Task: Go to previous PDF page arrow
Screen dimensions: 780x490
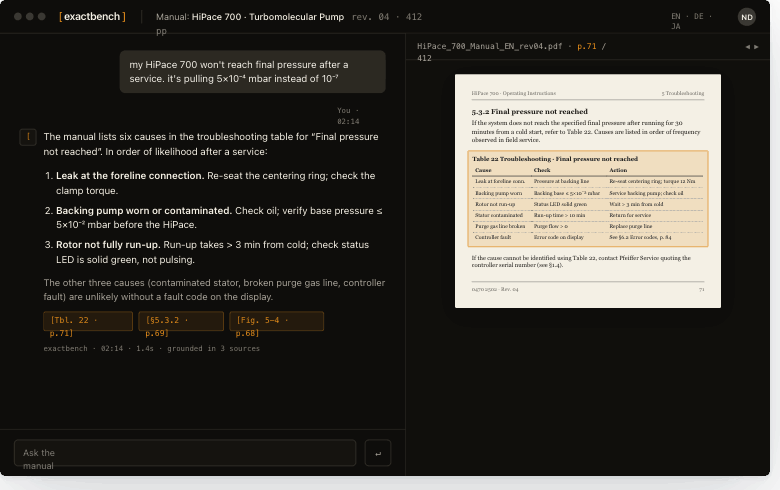Action: click(x=747, y=47)
